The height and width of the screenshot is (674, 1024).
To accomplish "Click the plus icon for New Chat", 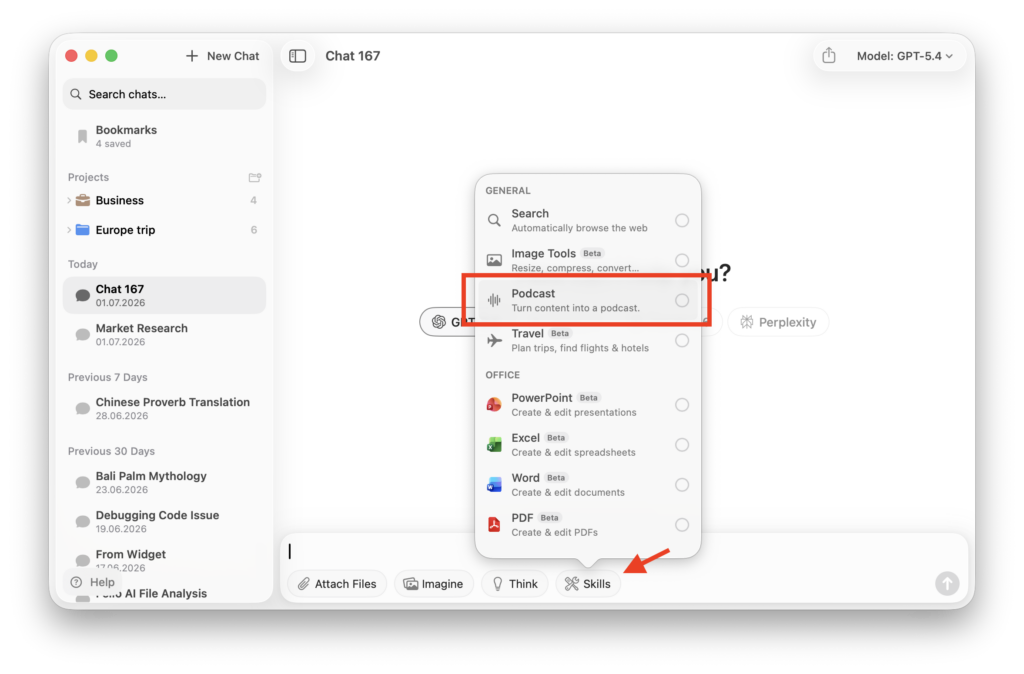I will click(191, 56).
